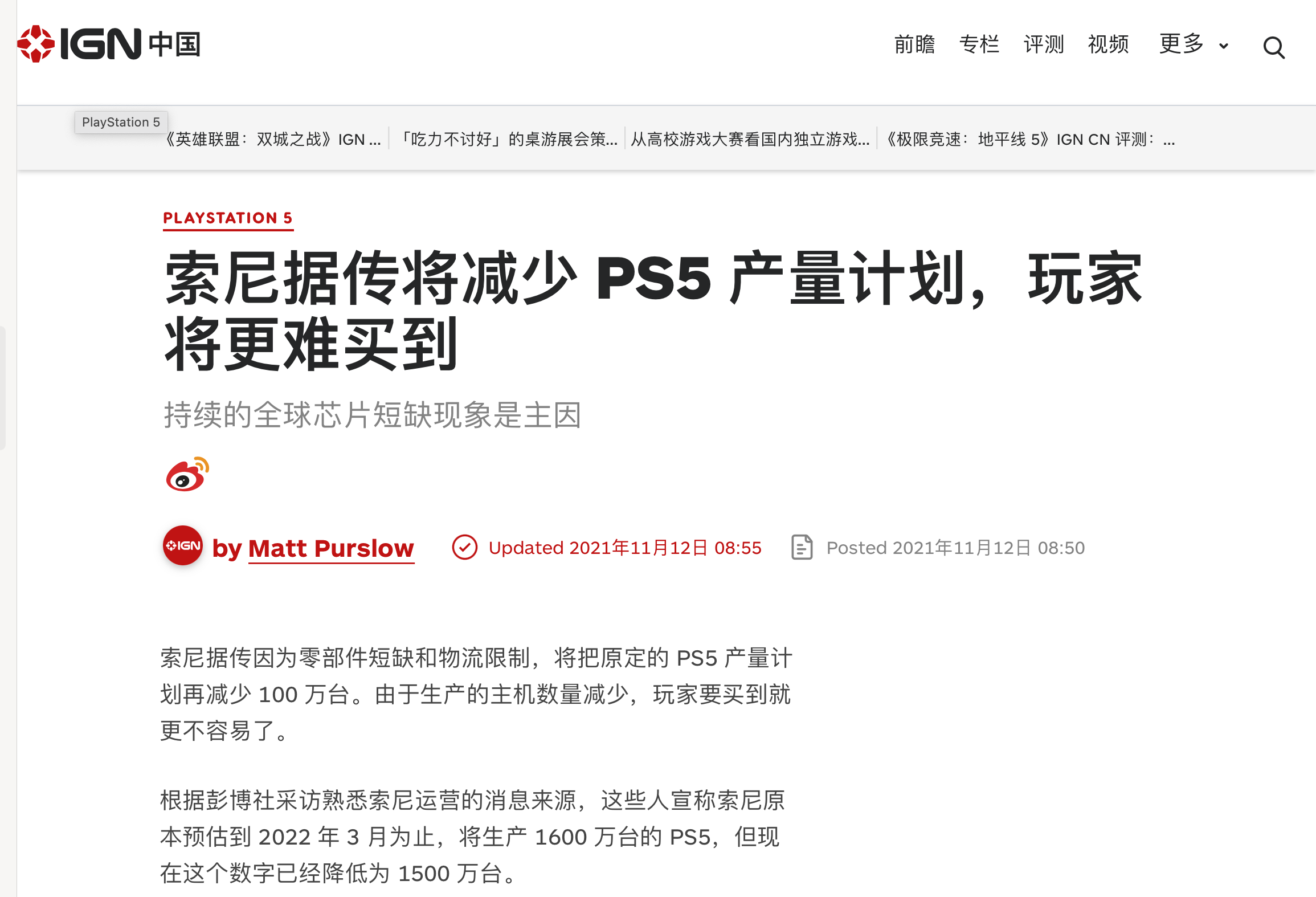
Task: Open 从高校游戏大赛看国内独立游戏 article link
Action: (x=750, y=140)
